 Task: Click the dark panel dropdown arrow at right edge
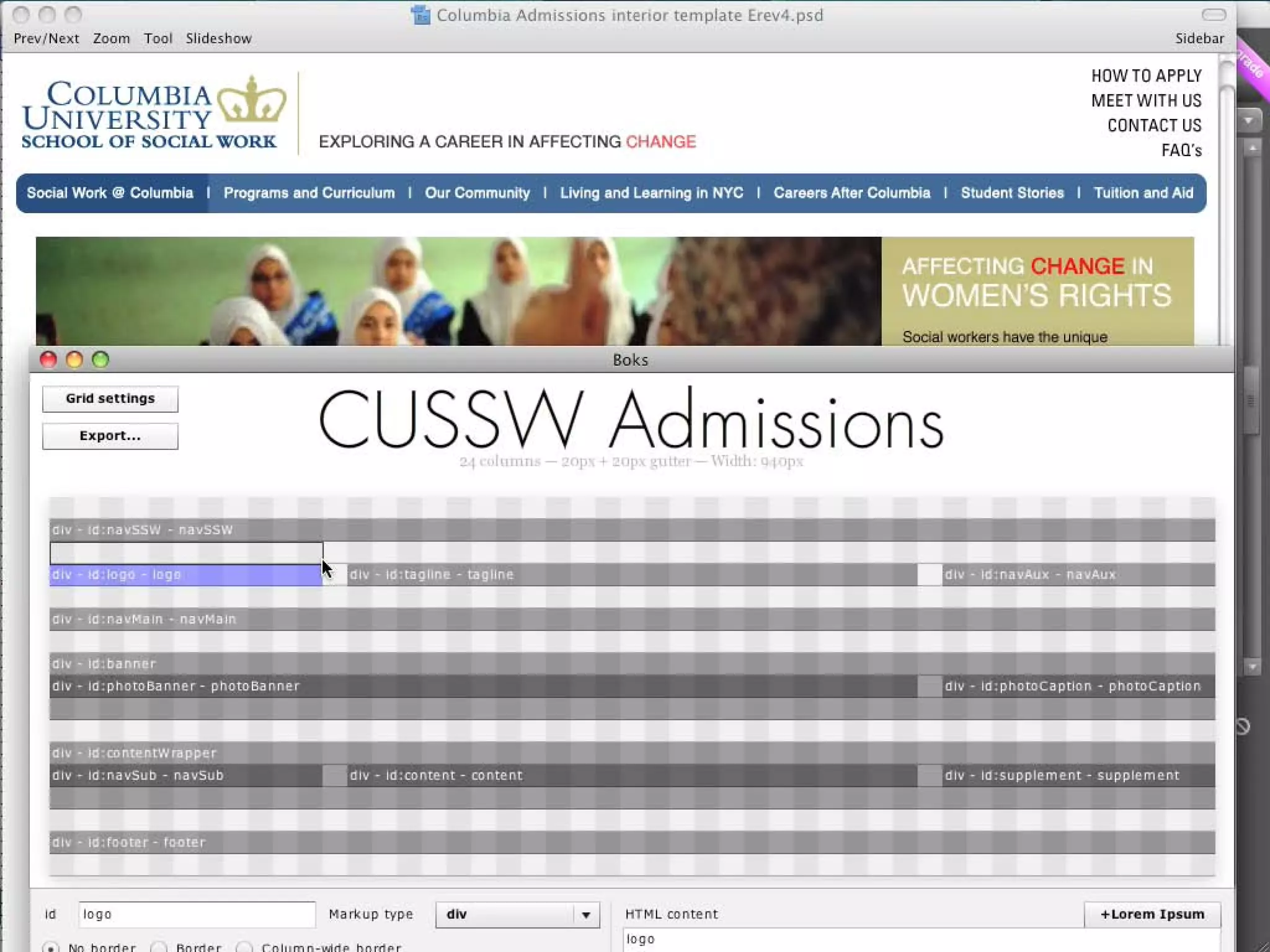click(x=1249, y=120)
